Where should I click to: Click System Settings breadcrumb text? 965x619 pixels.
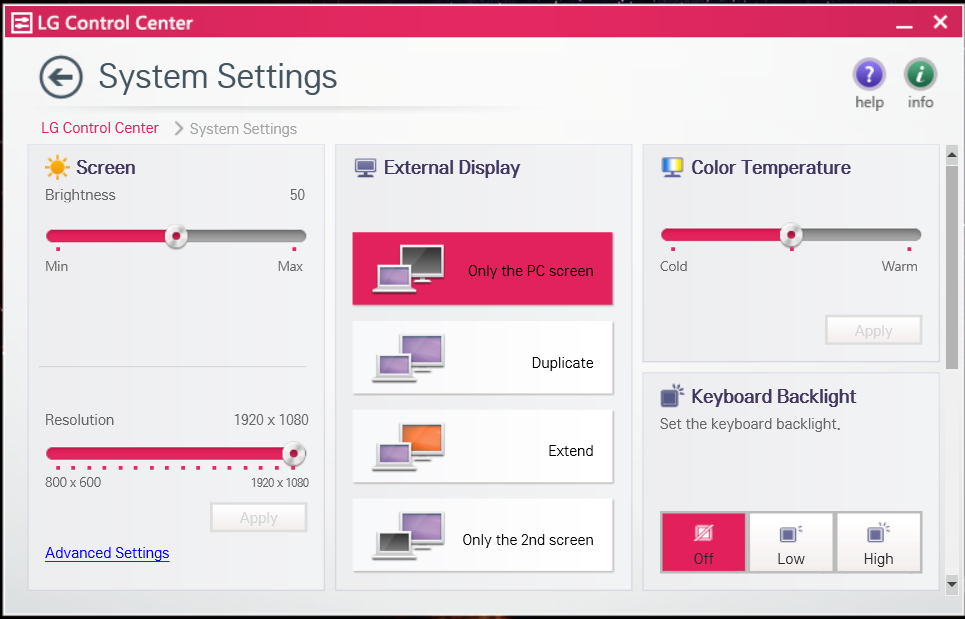[x=243, y=129]
